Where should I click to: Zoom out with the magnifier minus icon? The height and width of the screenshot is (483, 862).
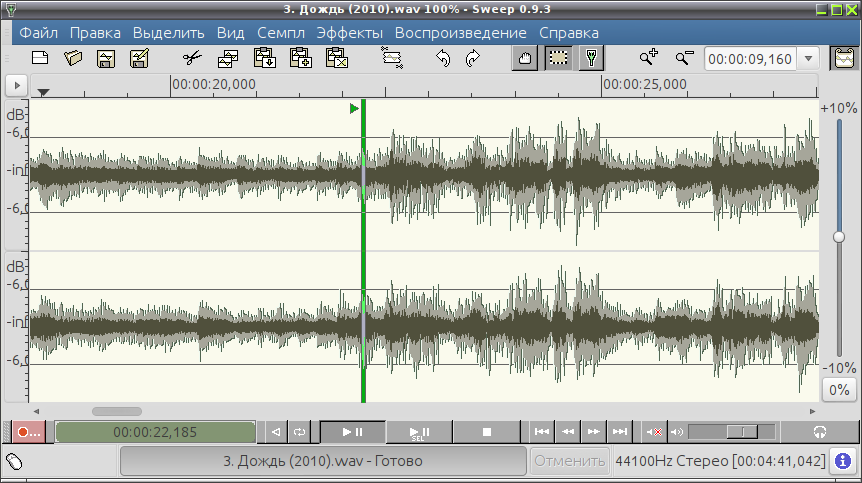[684, 57]
